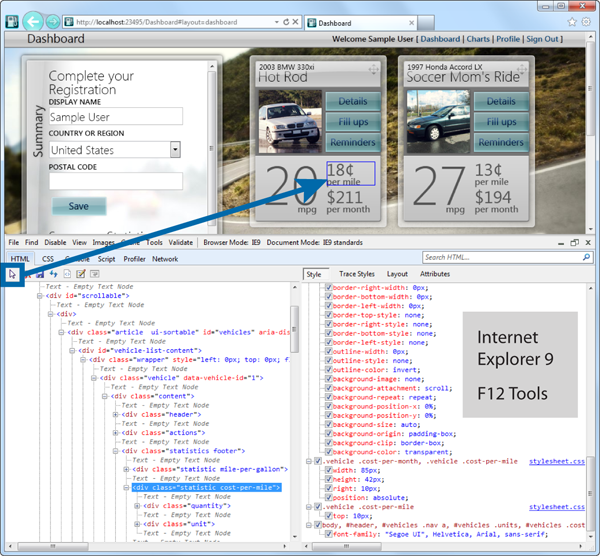The width and height of the screenshot is (600, 556).
Task: Activate the Select element by click tool
Action: (x=13, y=274)
